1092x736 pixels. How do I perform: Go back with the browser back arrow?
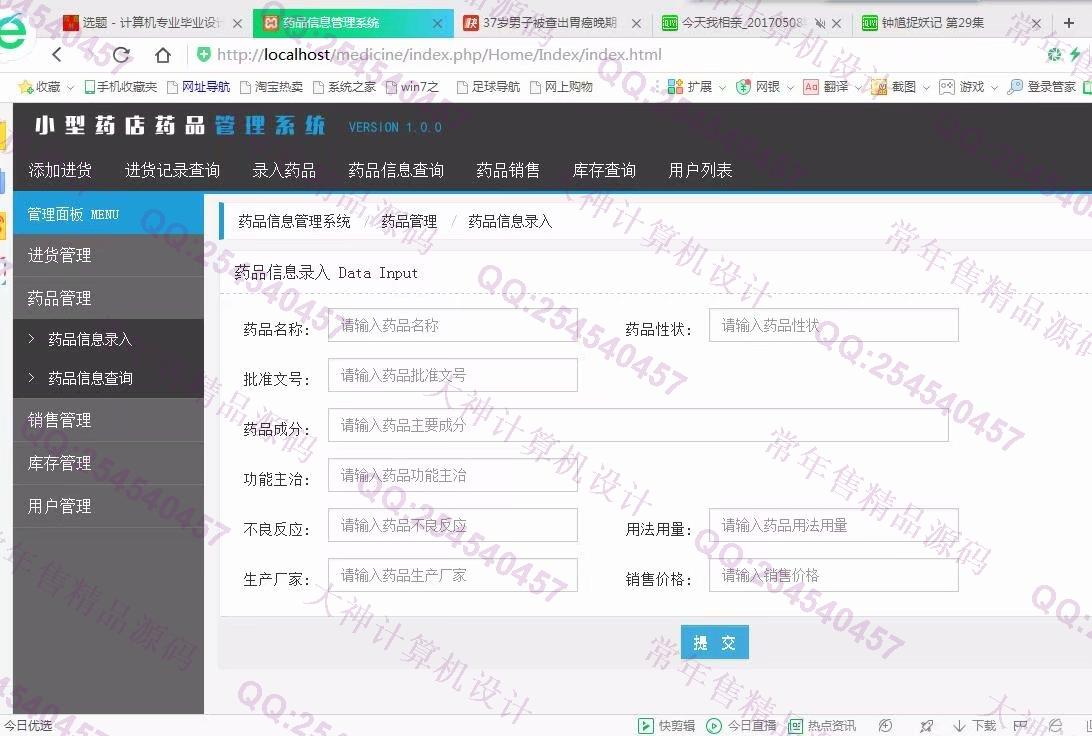click(57, 54)
